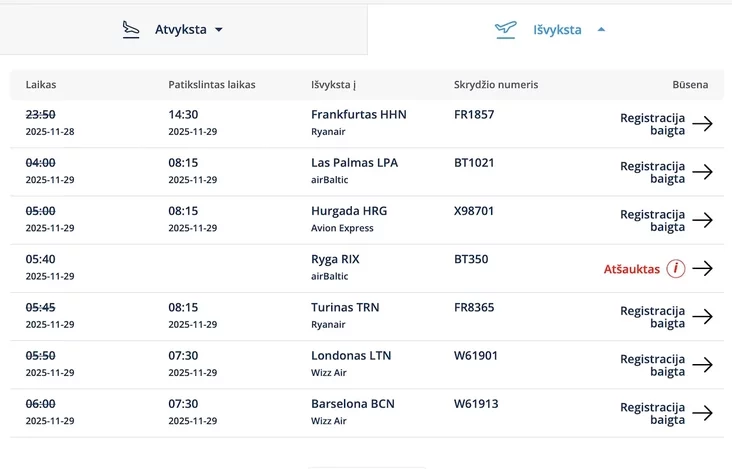Click the landing plane Atvyksta icon
The width and height of the screenshot is (732, 469).
(x=131, y=29)
